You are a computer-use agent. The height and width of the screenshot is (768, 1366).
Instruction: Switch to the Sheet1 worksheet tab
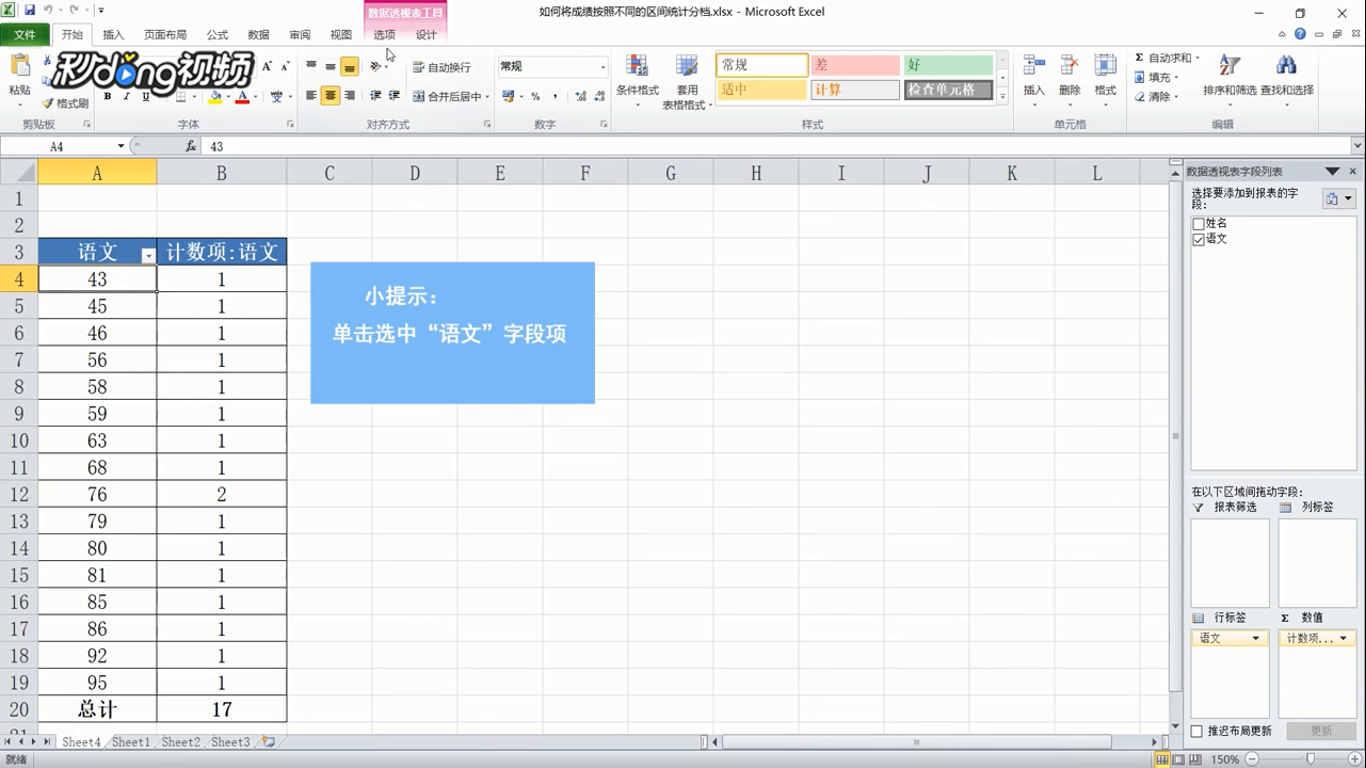pos(131,742)
